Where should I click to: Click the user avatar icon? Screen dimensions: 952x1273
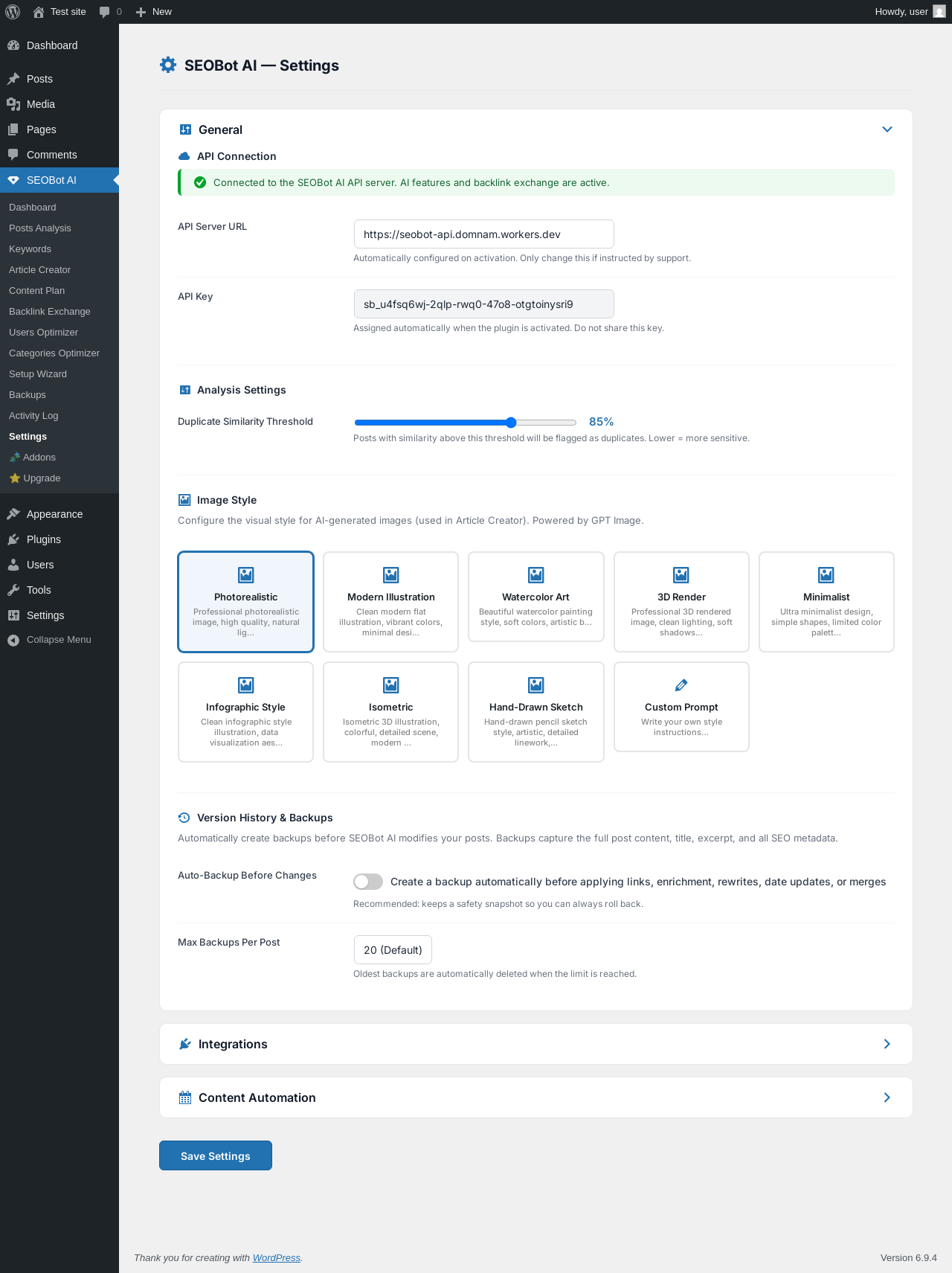click(x=939, y=12)
